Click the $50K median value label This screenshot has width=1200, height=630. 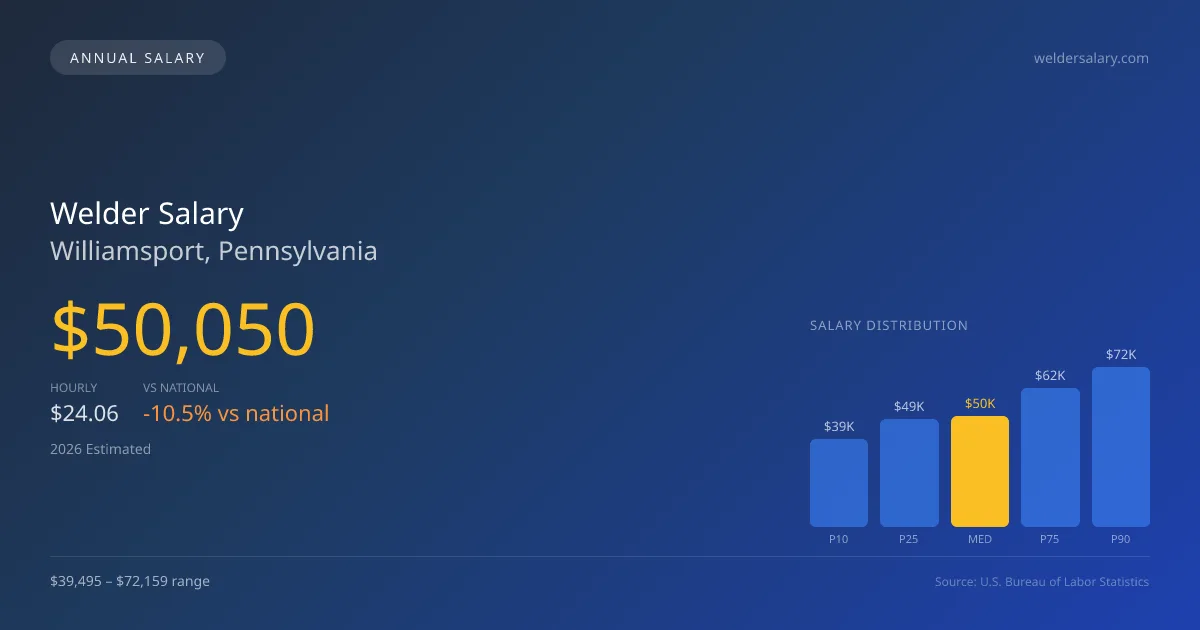pyautogui.click(x=980, y=403)
